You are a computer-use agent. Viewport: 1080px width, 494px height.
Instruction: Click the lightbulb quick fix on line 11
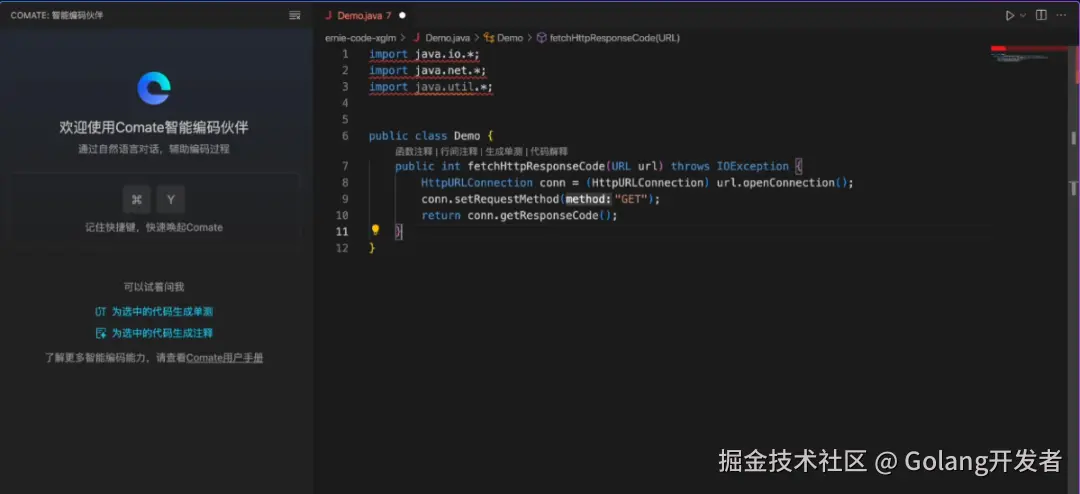click(375, 230)
